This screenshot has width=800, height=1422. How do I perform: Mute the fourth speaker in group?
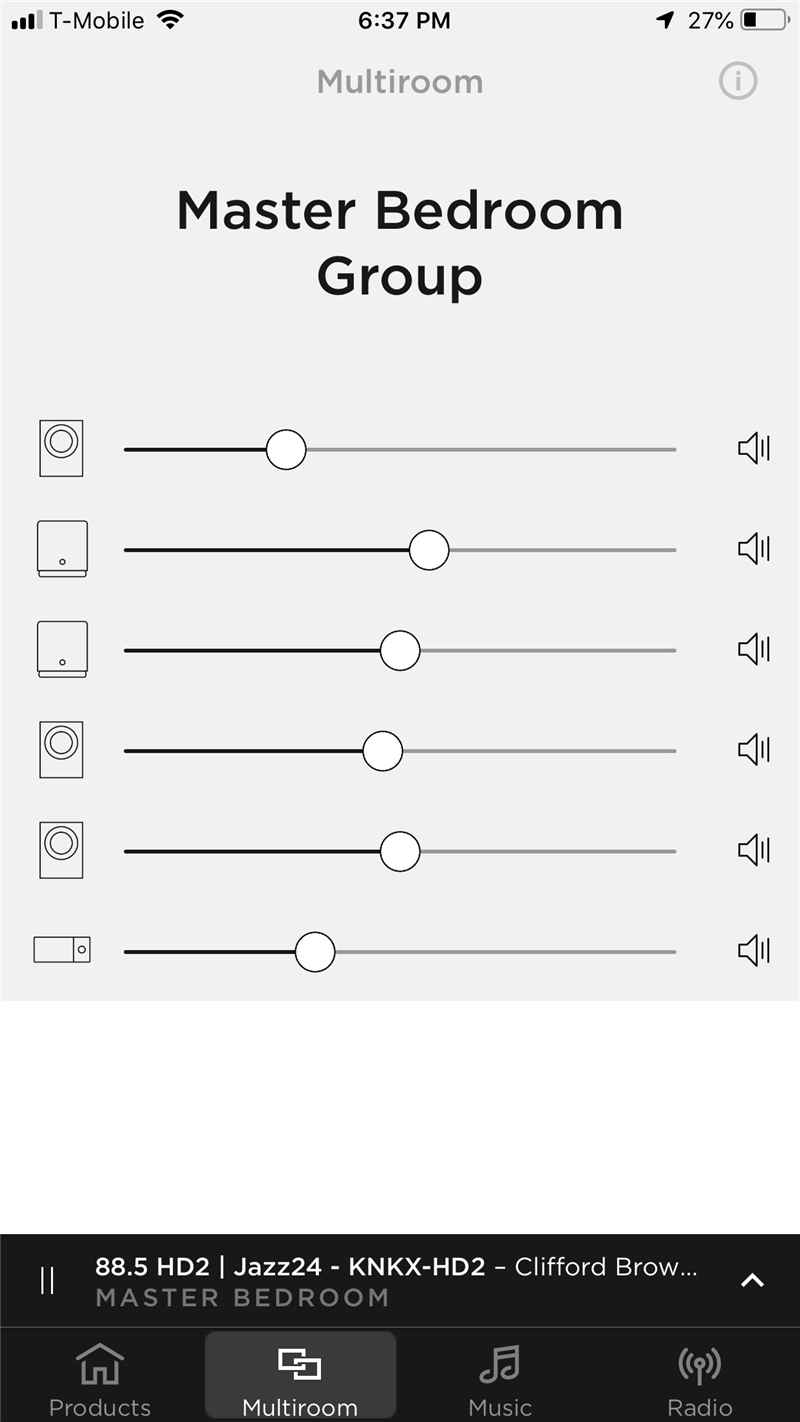753,749
